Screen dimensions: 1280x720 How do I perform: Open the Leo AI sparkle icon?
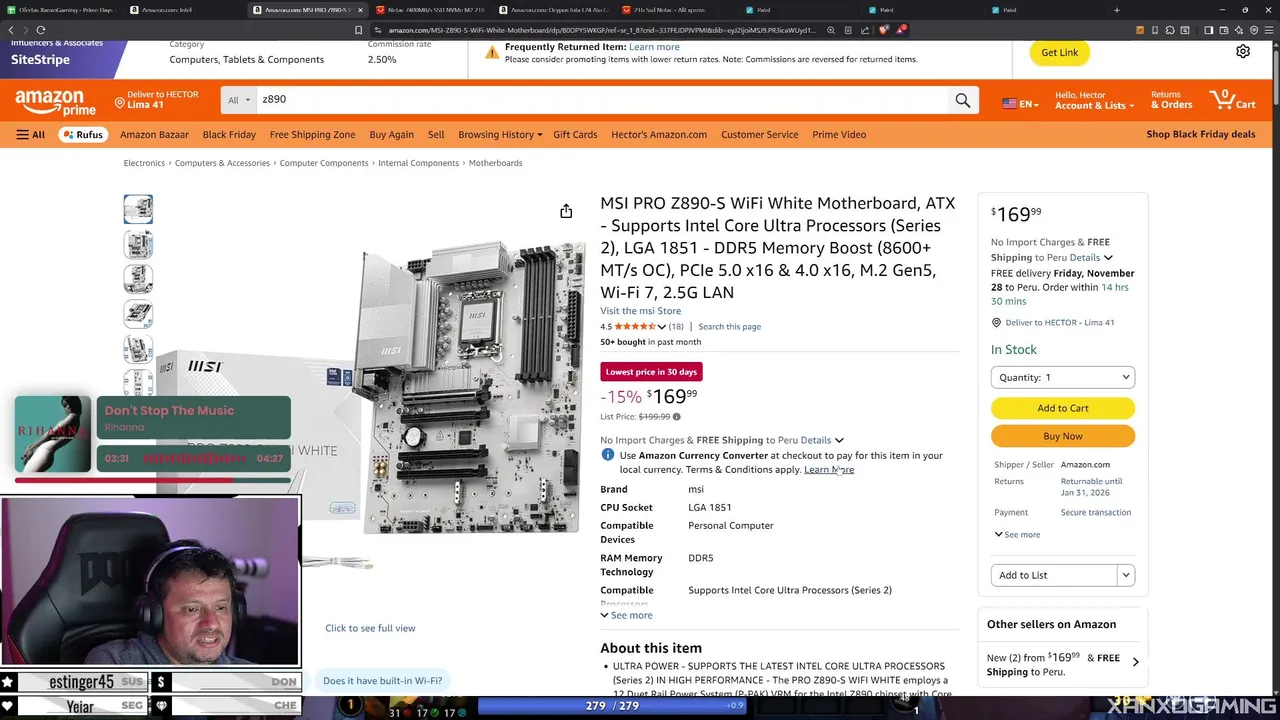click(x=1239, y=30)
